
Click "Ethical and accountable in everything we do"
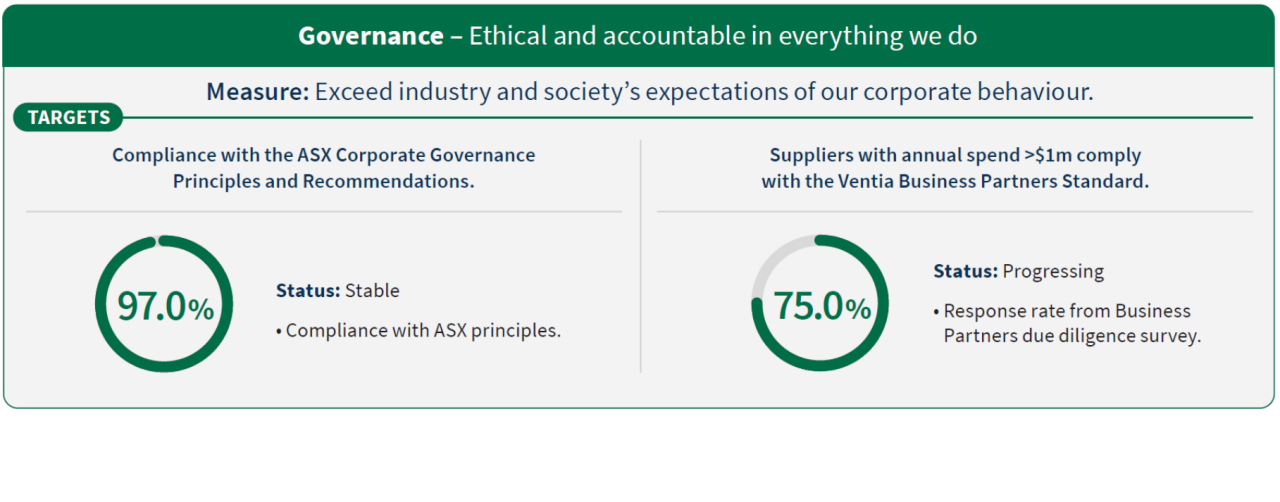(722, 37)
